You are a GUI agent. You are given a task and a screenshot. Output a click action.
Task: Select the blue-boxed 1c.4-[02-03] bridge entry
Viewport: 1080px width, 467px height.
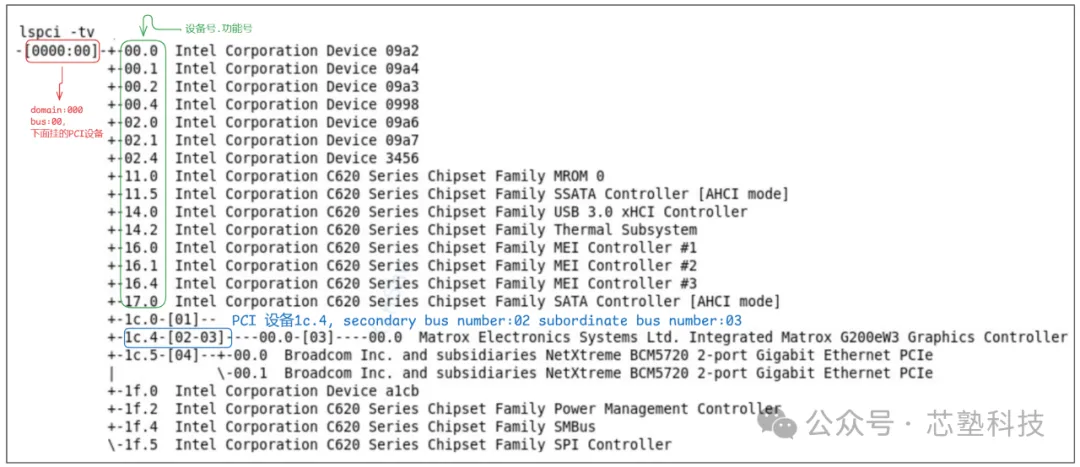click(x=178, y=338)
